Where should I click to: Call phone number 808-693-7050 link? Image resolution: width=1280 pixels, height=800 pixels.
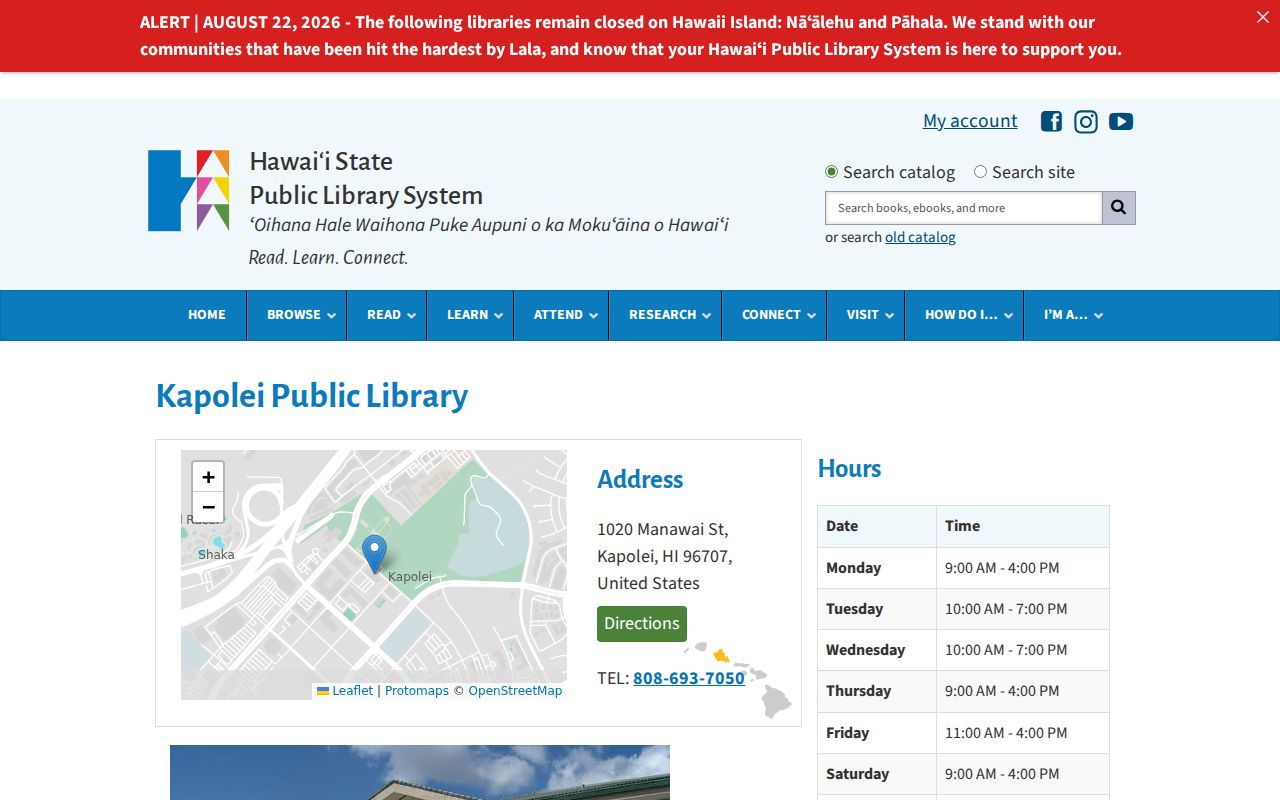click(689, 678)
